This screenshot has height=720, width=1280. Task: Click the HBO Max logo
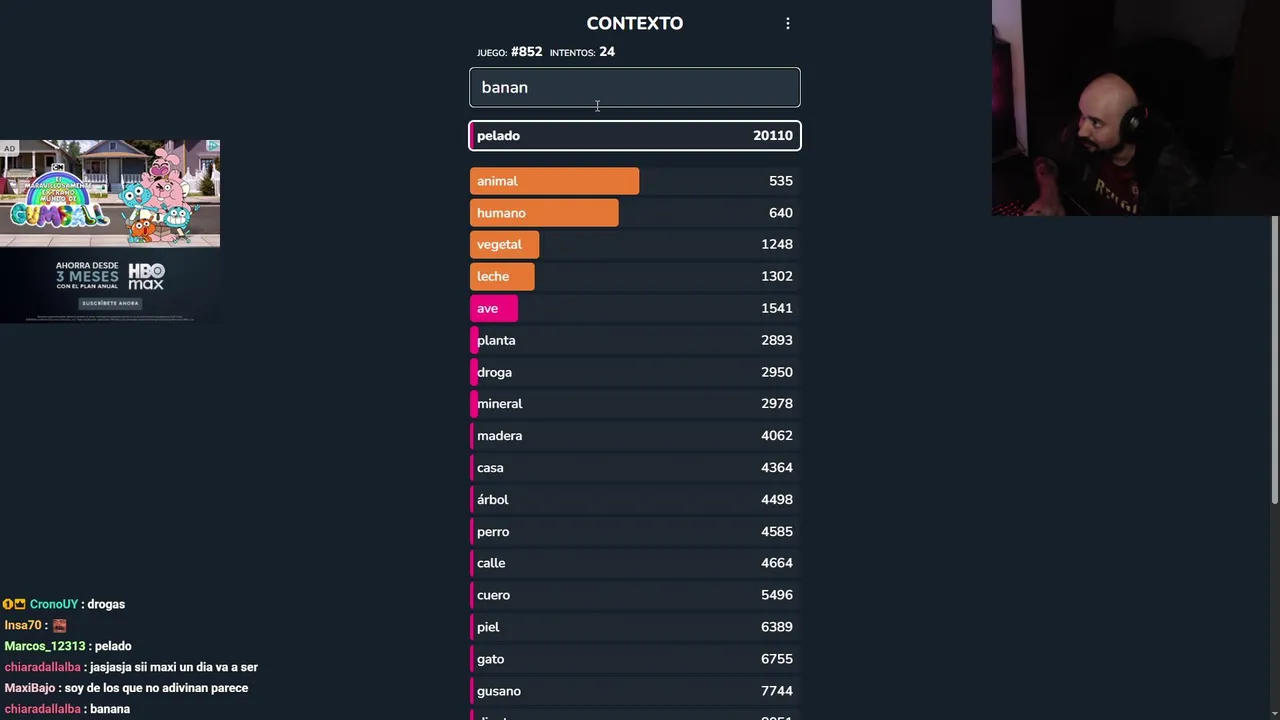146,276
